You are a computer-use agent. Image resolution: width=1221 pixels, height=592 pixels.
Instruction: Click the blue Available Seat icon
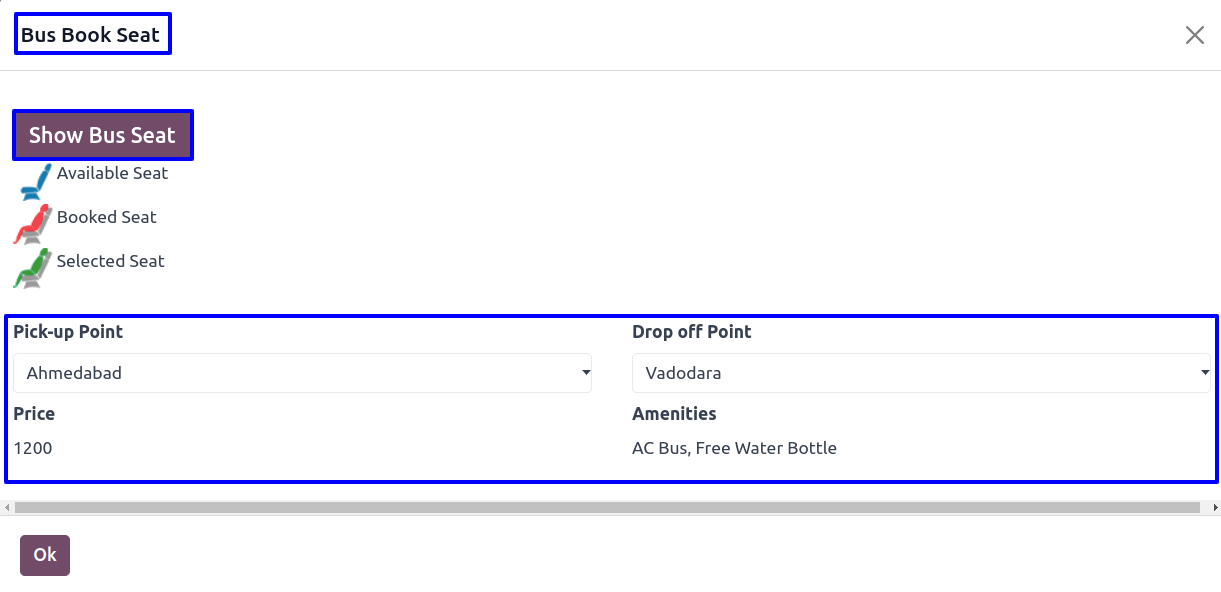(x=35, y=182)
